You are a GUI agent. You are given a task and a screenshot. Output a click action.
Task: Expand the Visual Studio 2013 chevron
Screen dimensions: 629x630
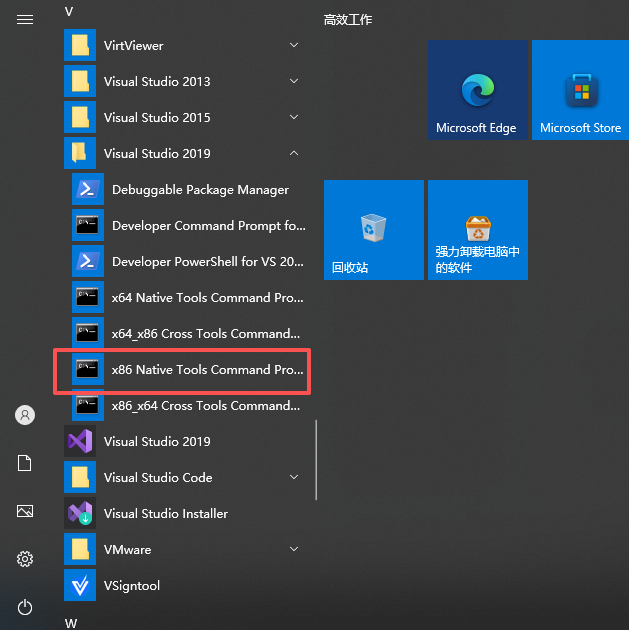coord(294,81)
